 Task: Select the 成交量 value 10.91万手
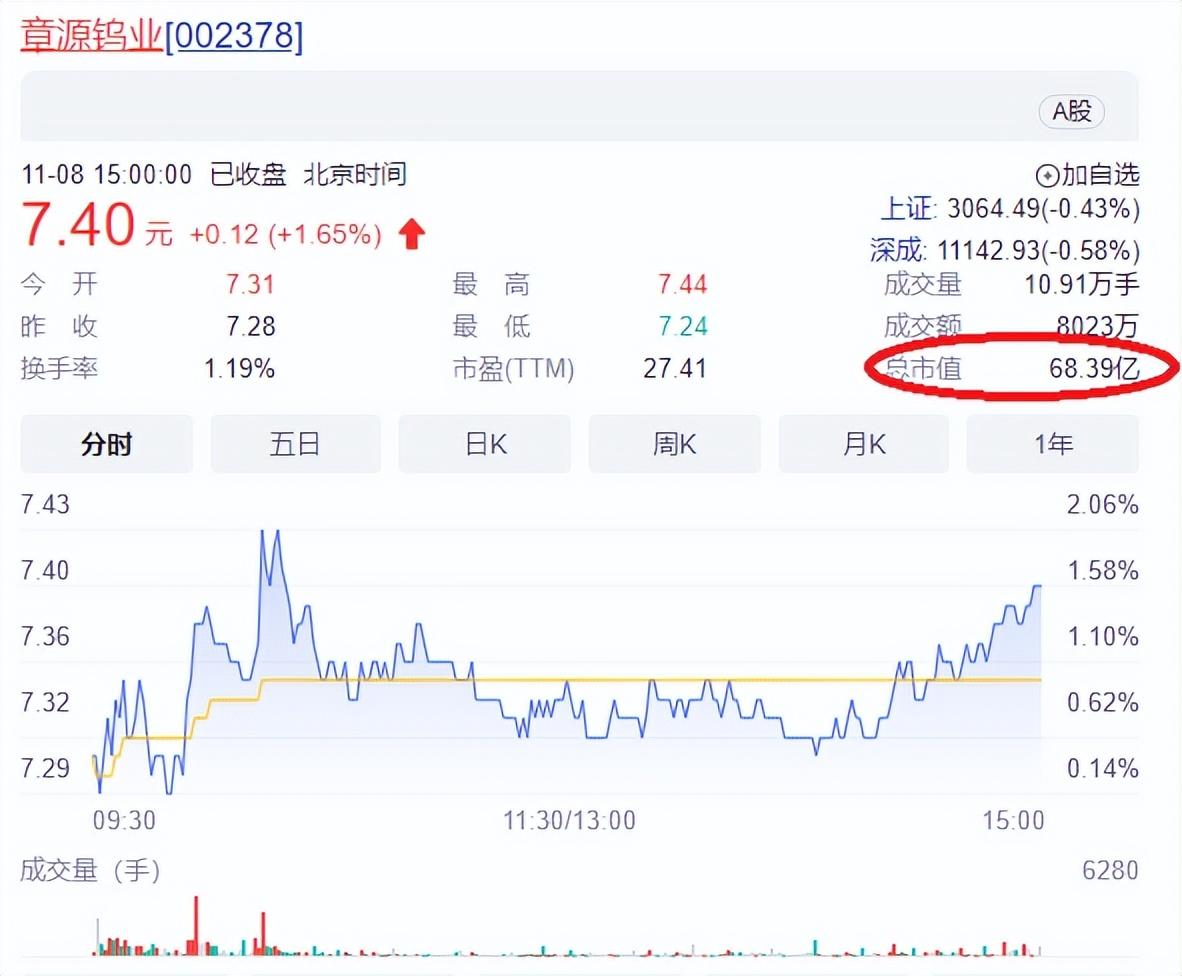coord(1082,284)
